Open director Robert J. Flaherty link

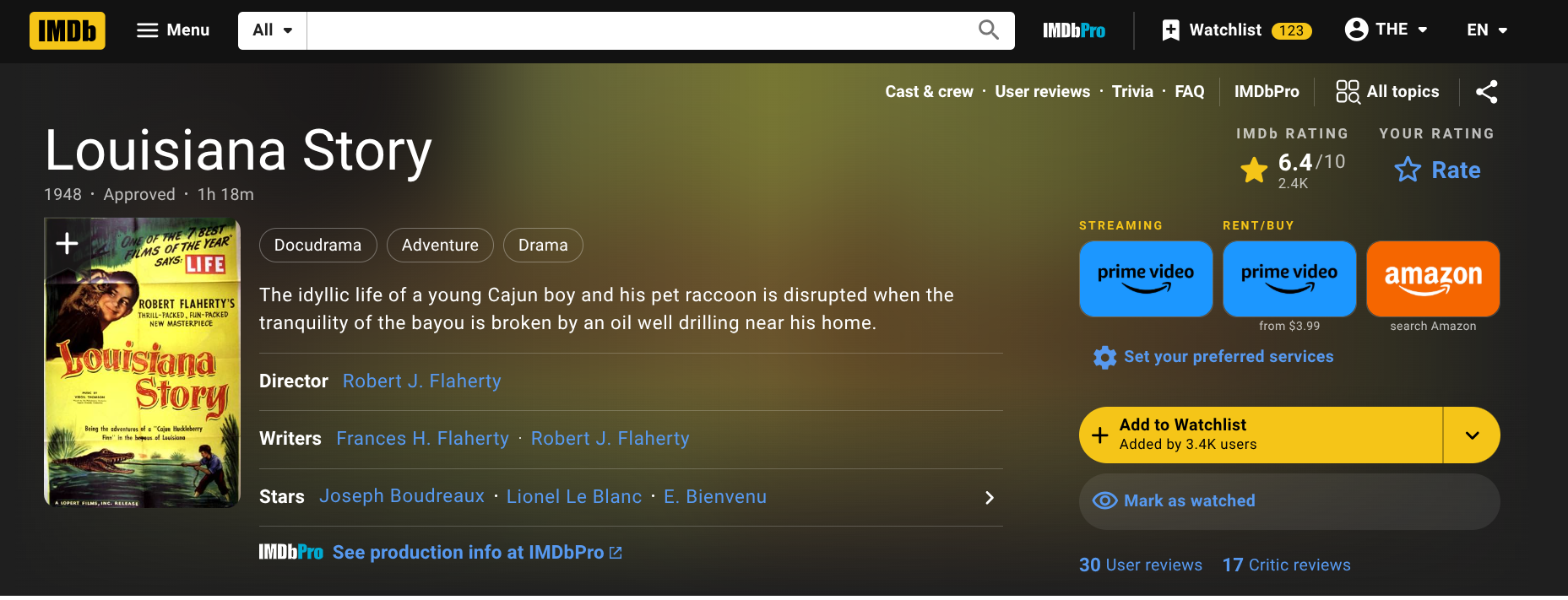point(422,381)
